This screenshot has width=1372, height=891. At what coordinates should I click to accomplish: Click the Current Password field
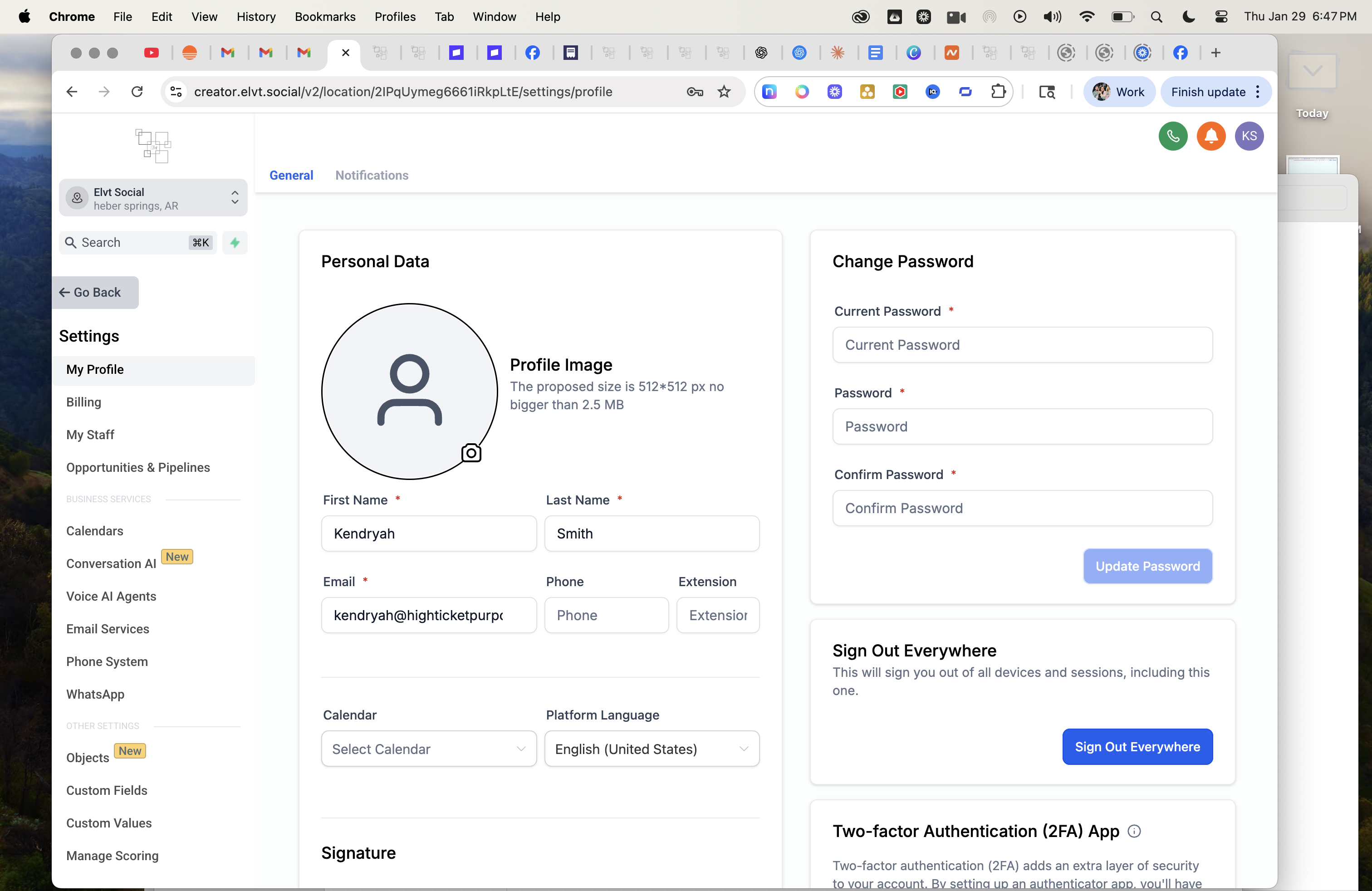[x=1022, y=345]
